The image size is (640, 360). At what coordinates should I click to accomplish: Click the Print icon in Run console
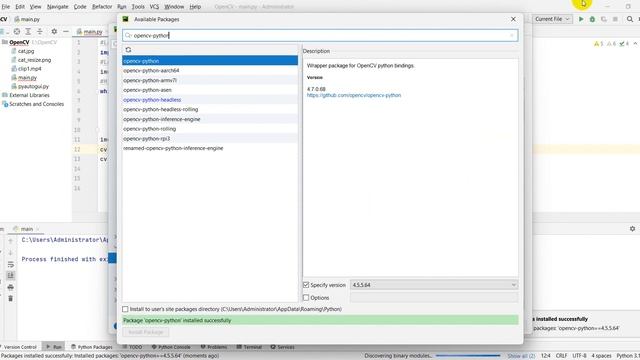point(11,287)
